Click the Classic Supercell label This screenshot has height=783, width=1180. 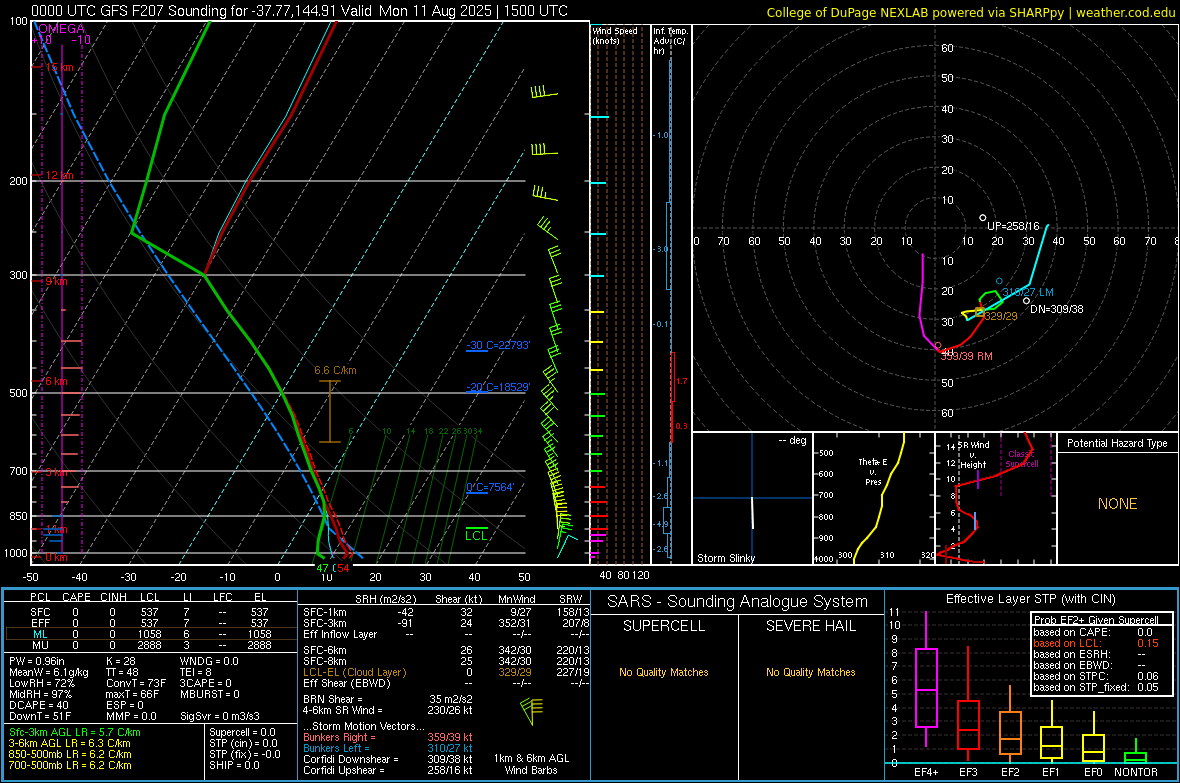click(x=1021, y=459)
